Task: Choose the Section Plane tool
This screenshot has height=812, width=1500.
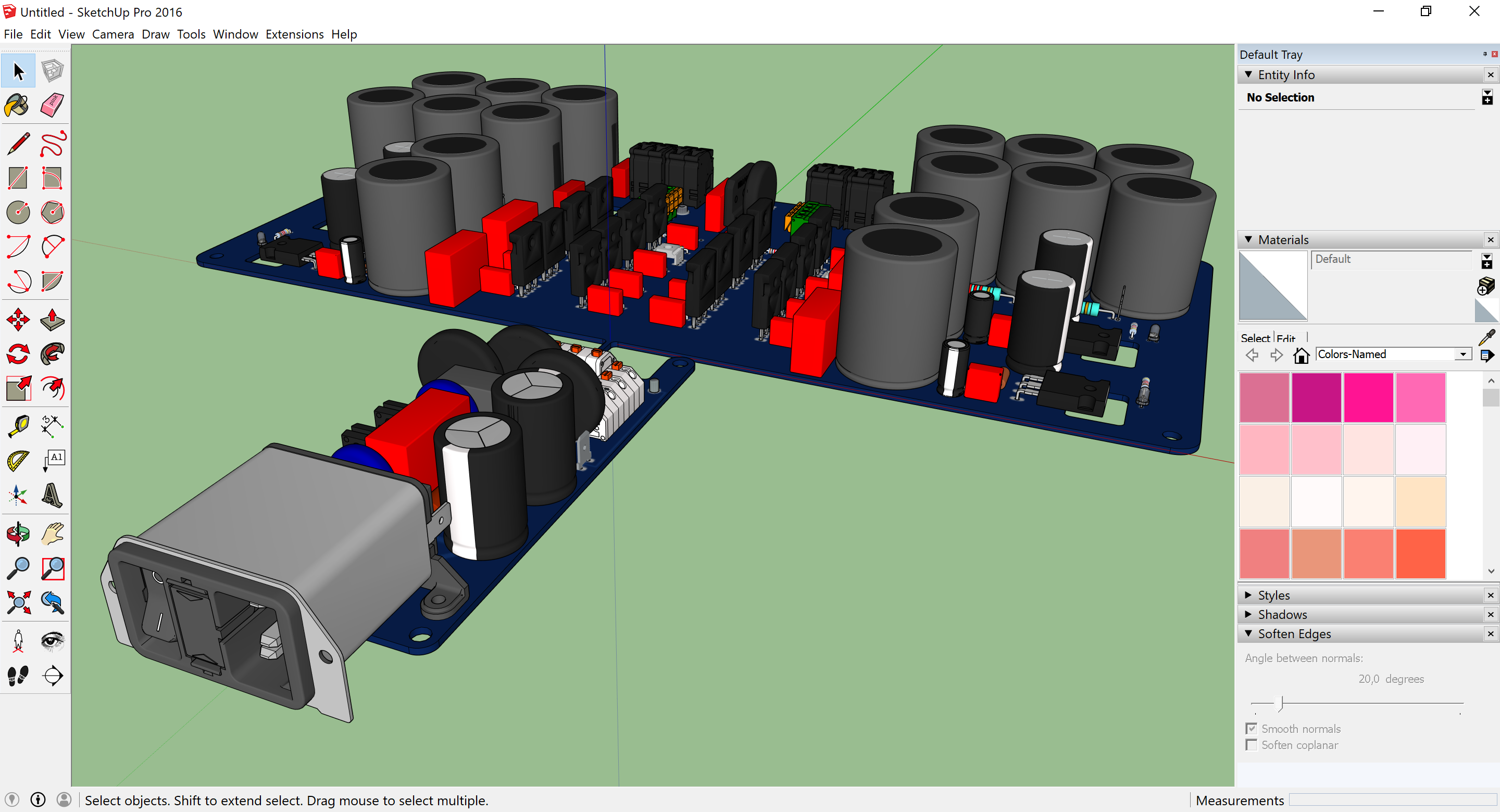Action: (53, 675)
